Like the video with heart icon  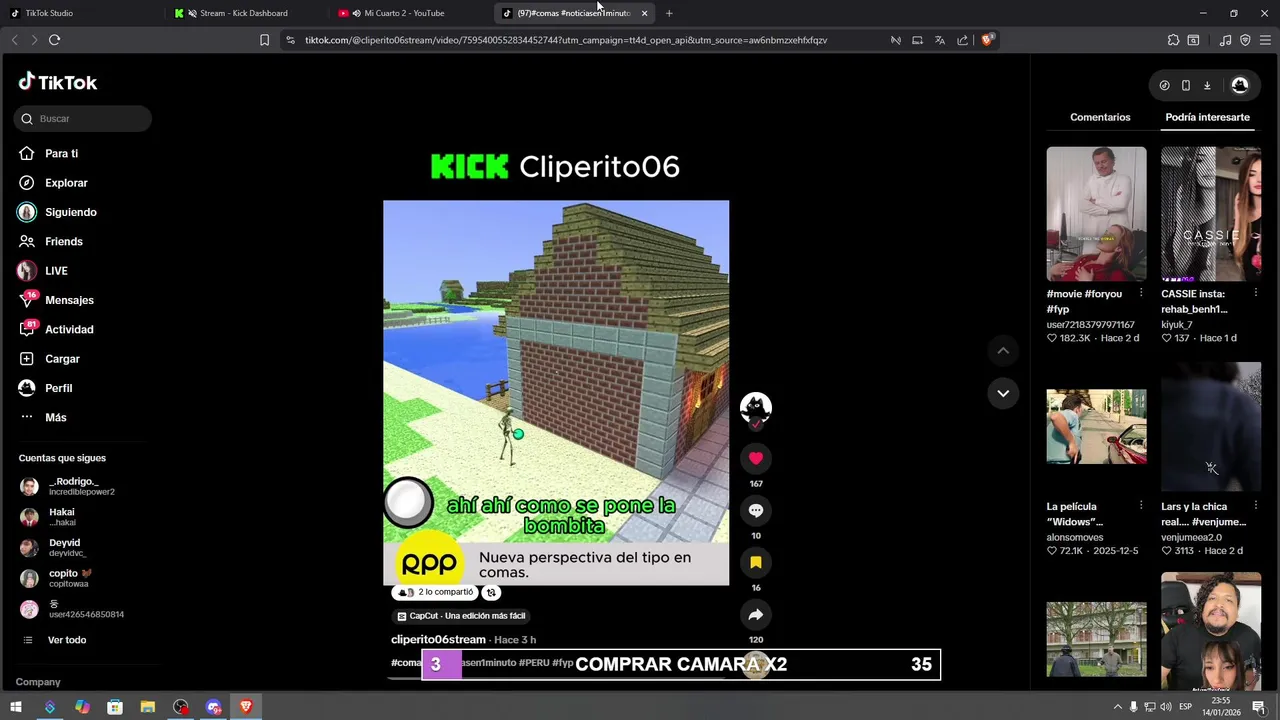756,458
